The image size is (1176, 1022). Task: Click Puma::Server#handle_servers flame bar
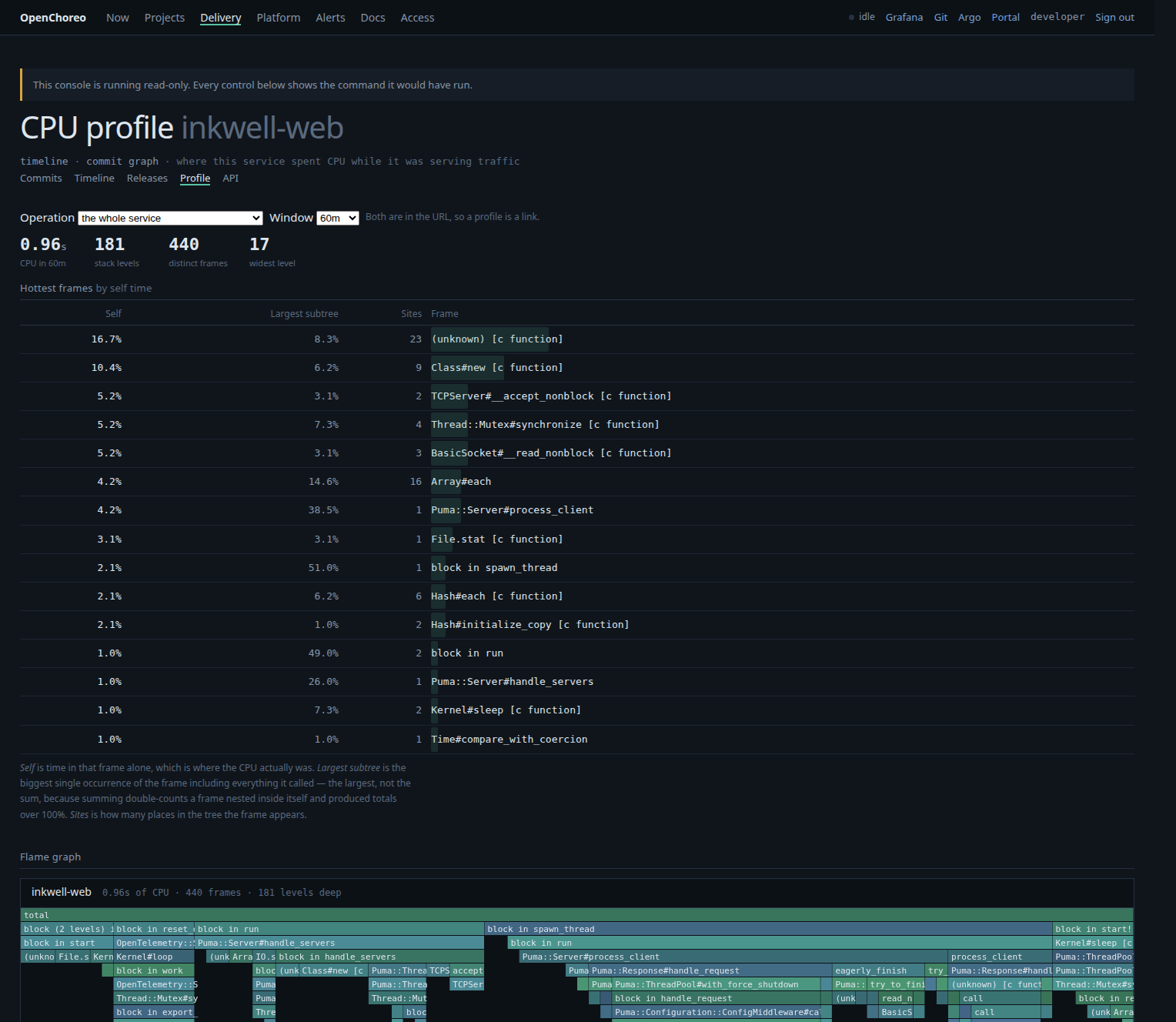pyautogui.click(x=339, y=943)
